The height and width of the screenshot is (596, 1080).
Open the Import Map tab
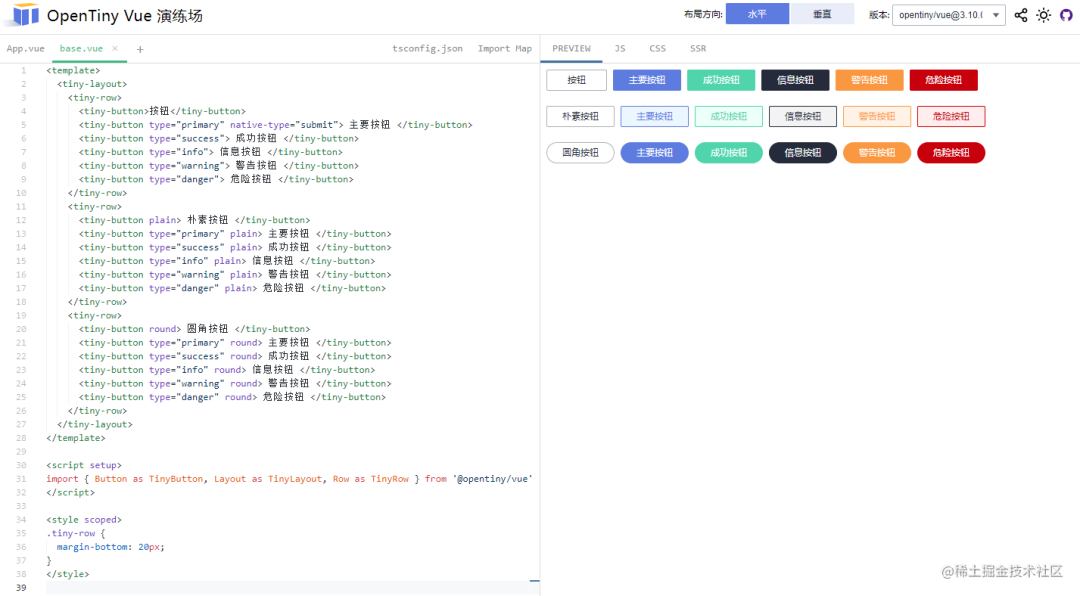[x=505, y=48]
